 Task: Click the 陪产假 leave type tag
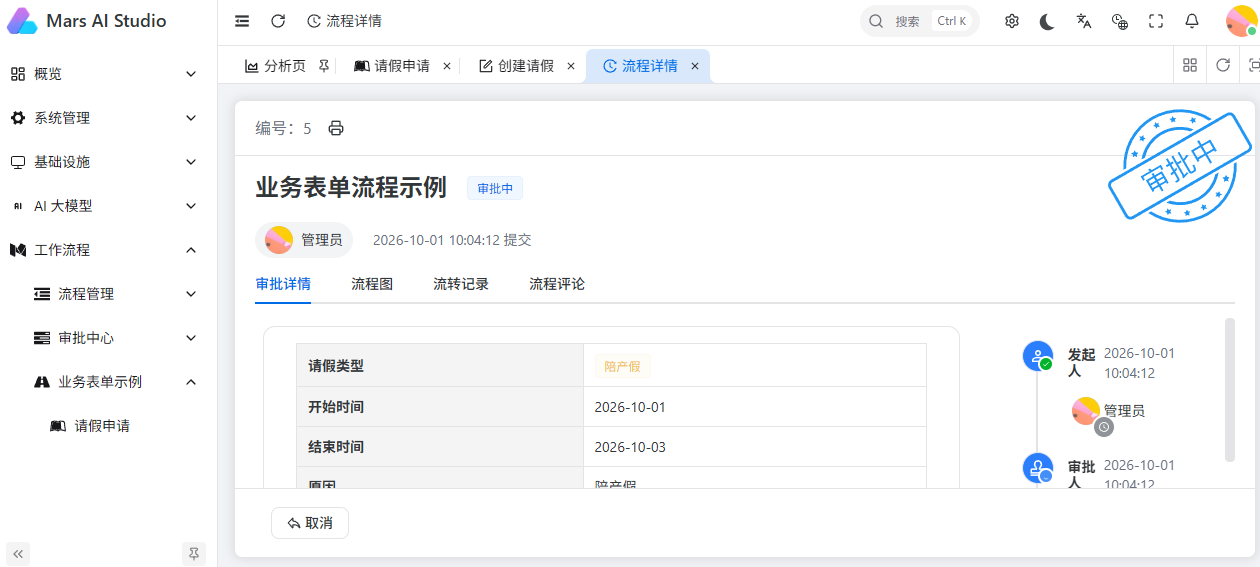tap(622, 366)
